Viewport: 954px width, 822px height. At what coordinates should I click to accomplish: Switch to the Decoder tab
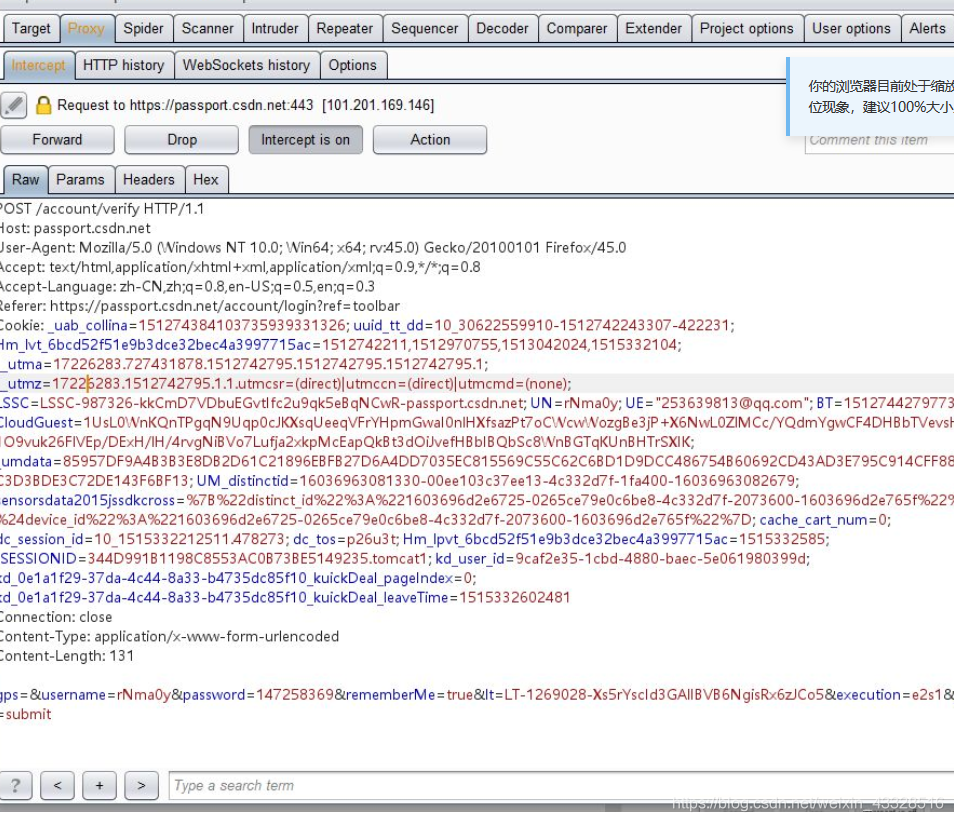tap(503, 29)
